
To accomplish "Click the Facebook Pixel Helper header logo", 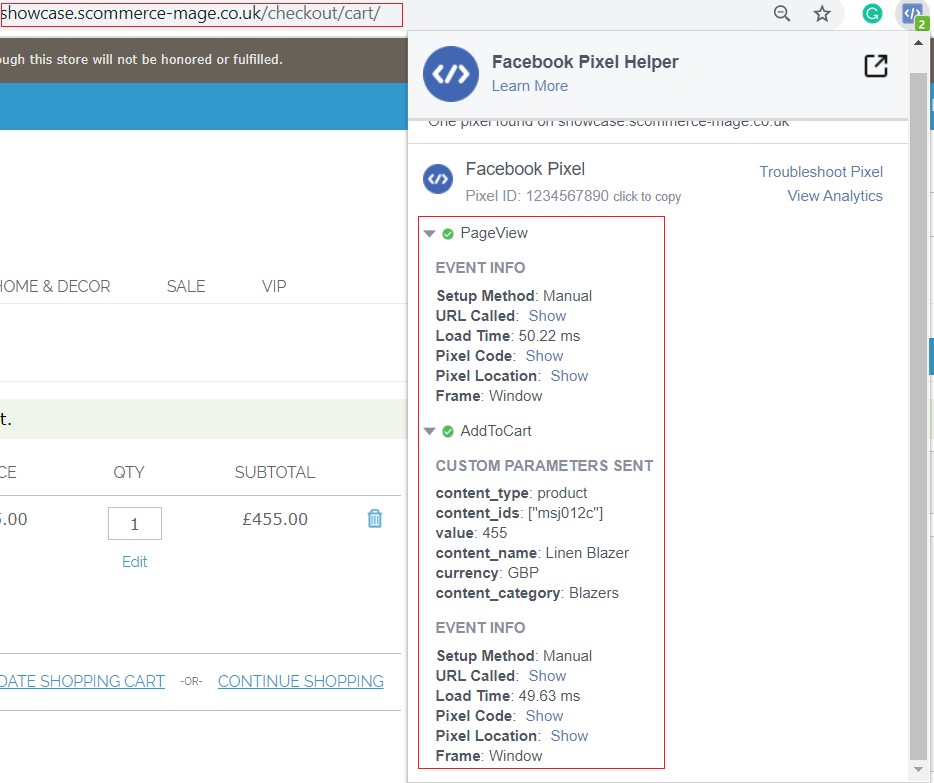I will click(451, 74).
